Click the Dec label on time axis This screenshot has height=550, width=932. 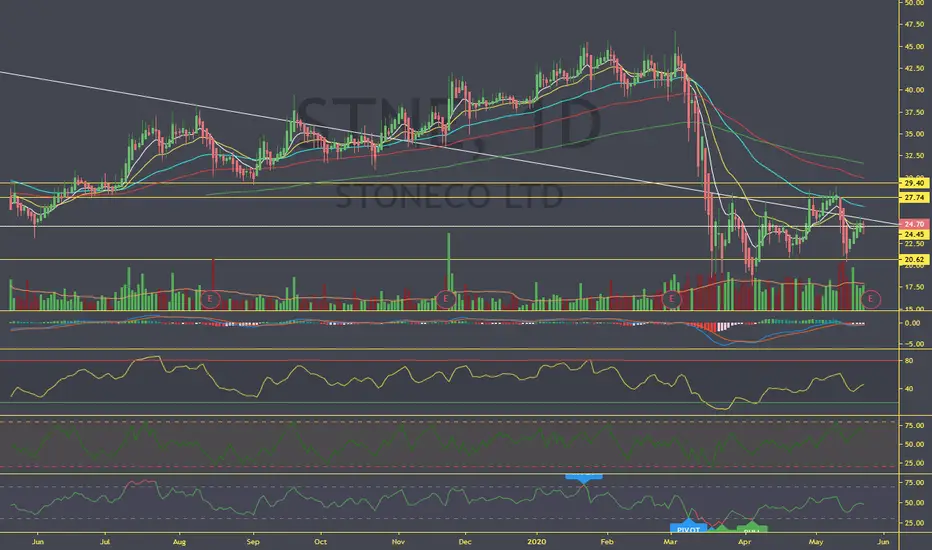[x=465, y=542]
